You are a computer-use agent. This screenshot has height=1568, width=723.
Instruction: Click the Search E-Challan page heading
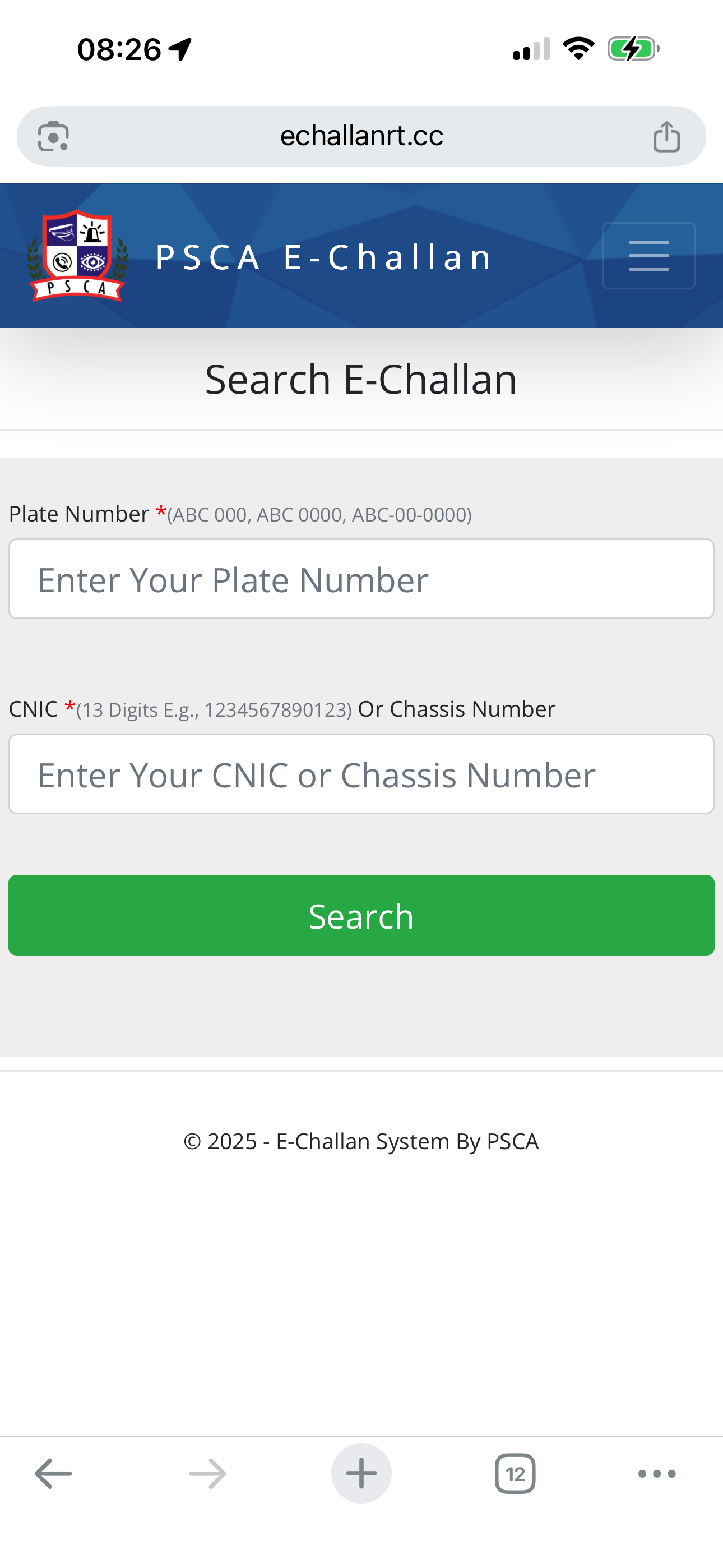tap(361, 379)
